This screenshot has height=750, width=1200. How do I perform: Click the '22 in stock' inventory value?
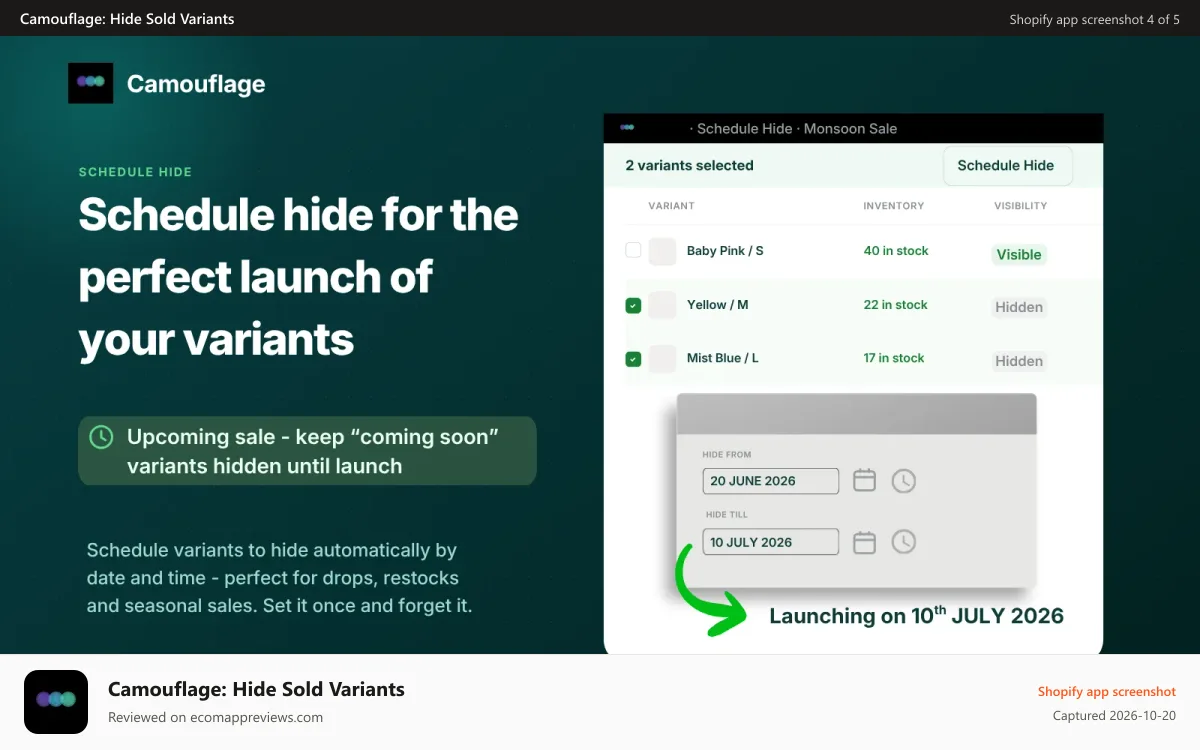[x=896, y=305]
